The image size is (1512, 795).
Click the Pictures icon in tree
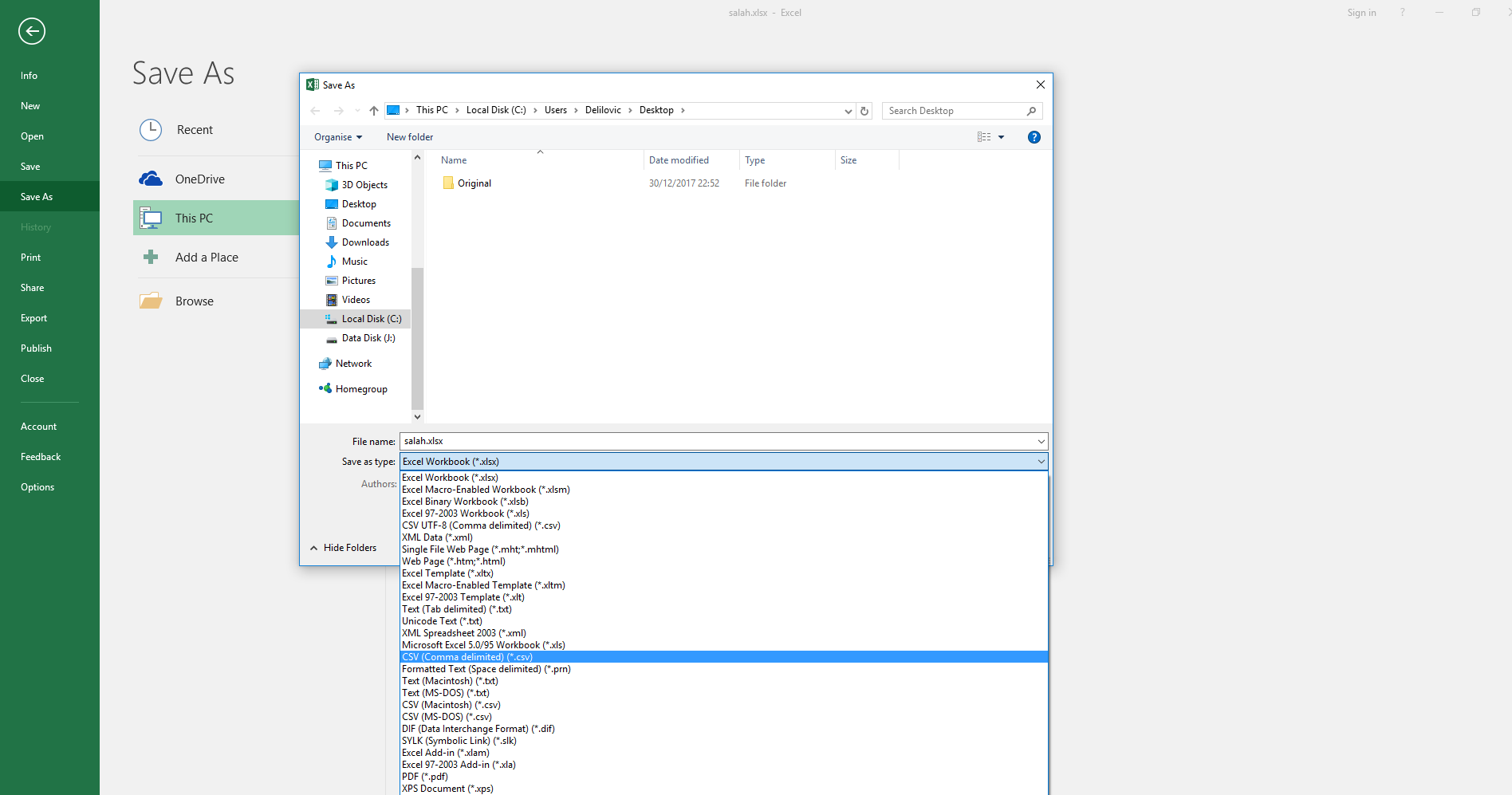(x=332, y=281)
